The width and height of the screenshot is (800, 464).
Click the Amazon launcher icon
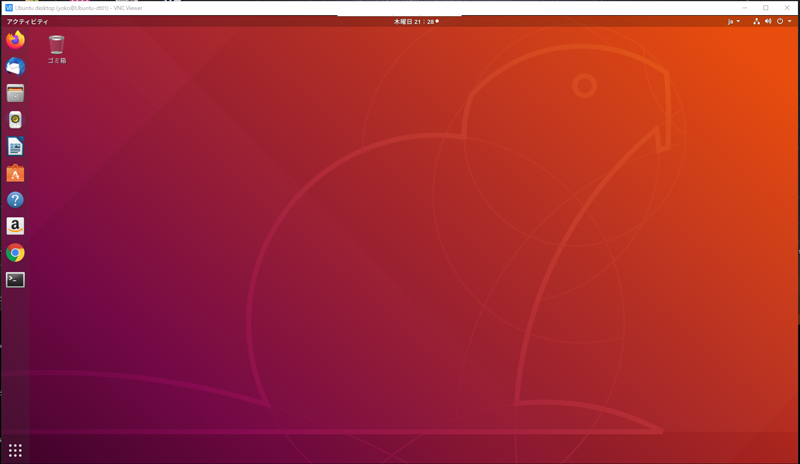tap(15, 226)
